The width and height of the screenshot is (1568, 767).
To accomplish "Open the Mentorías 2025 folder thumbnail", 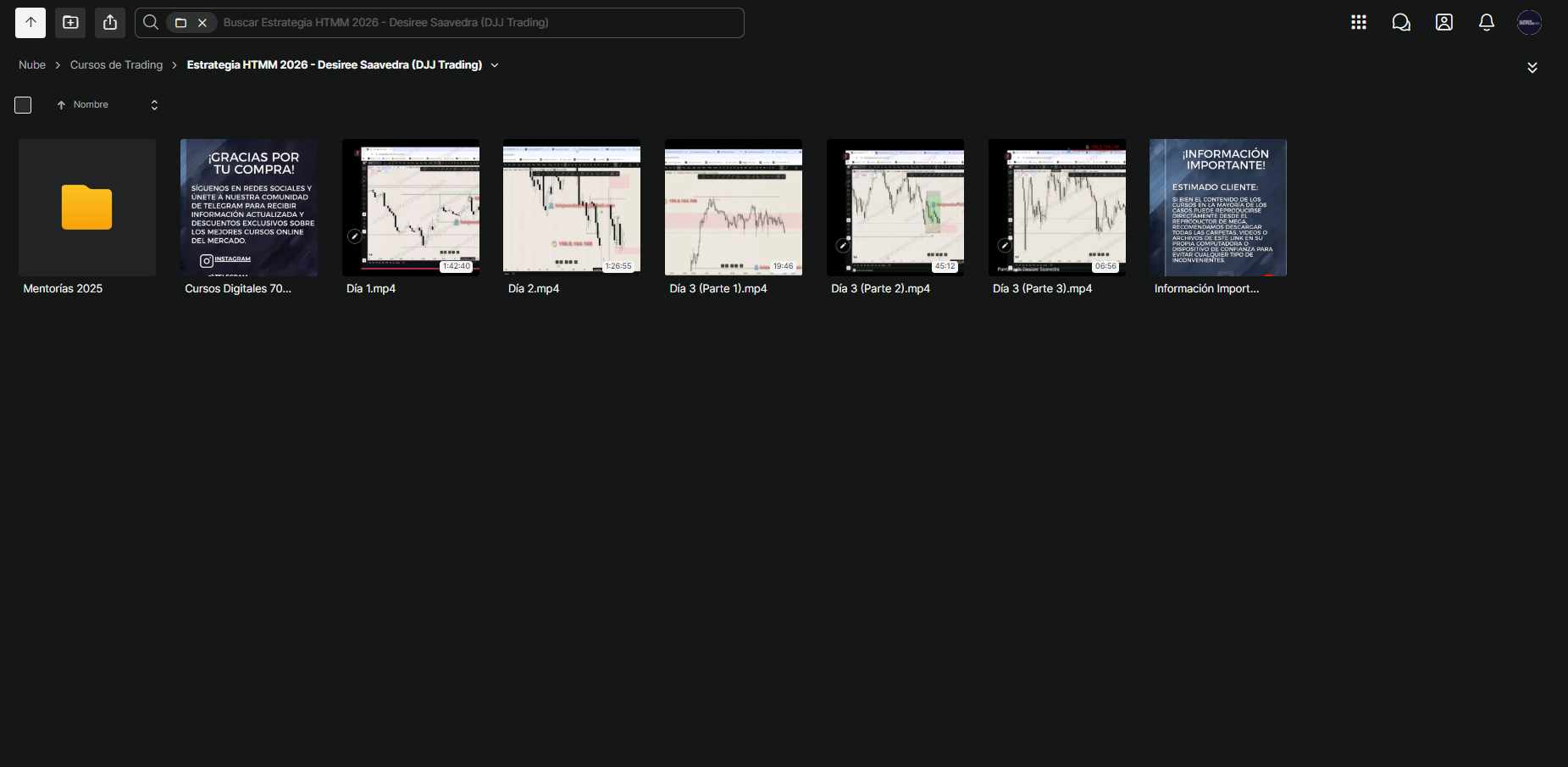I will point(87,208).
